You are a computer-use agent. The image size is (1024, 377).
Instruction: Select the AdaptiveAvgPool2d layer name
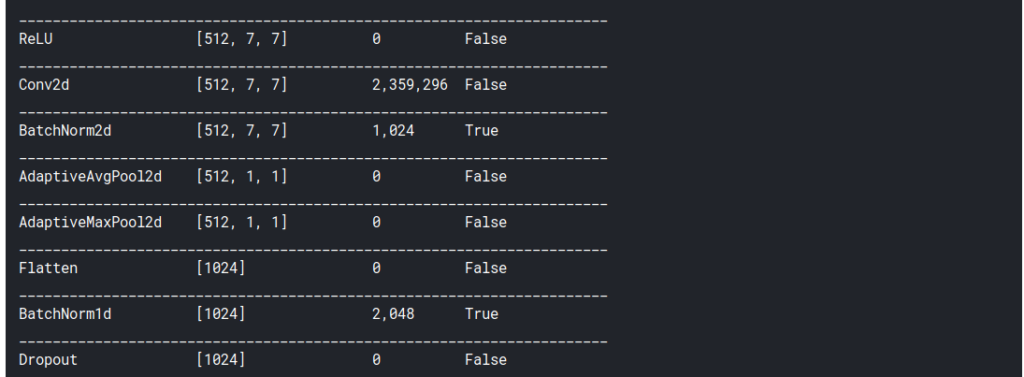pyautogui.click(x=90, y=176)
